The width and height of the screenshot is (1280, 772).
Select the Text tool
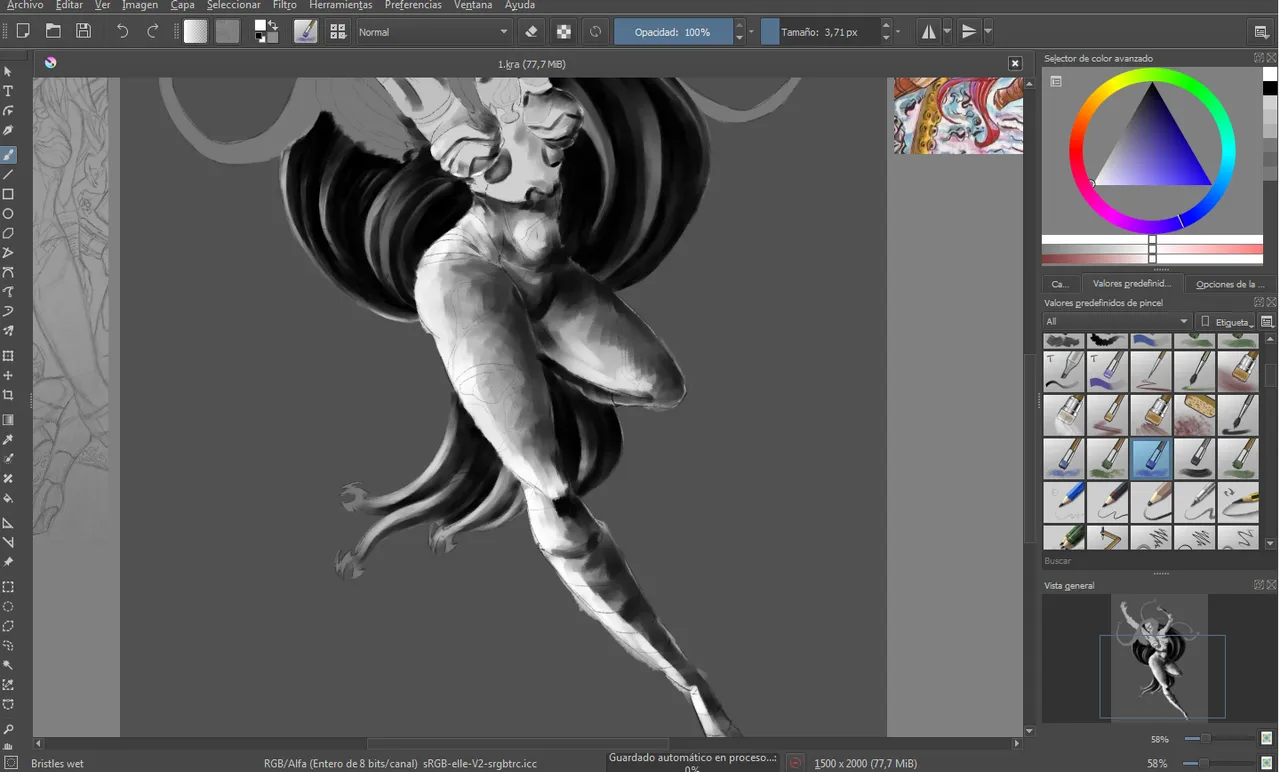point(8,91)
